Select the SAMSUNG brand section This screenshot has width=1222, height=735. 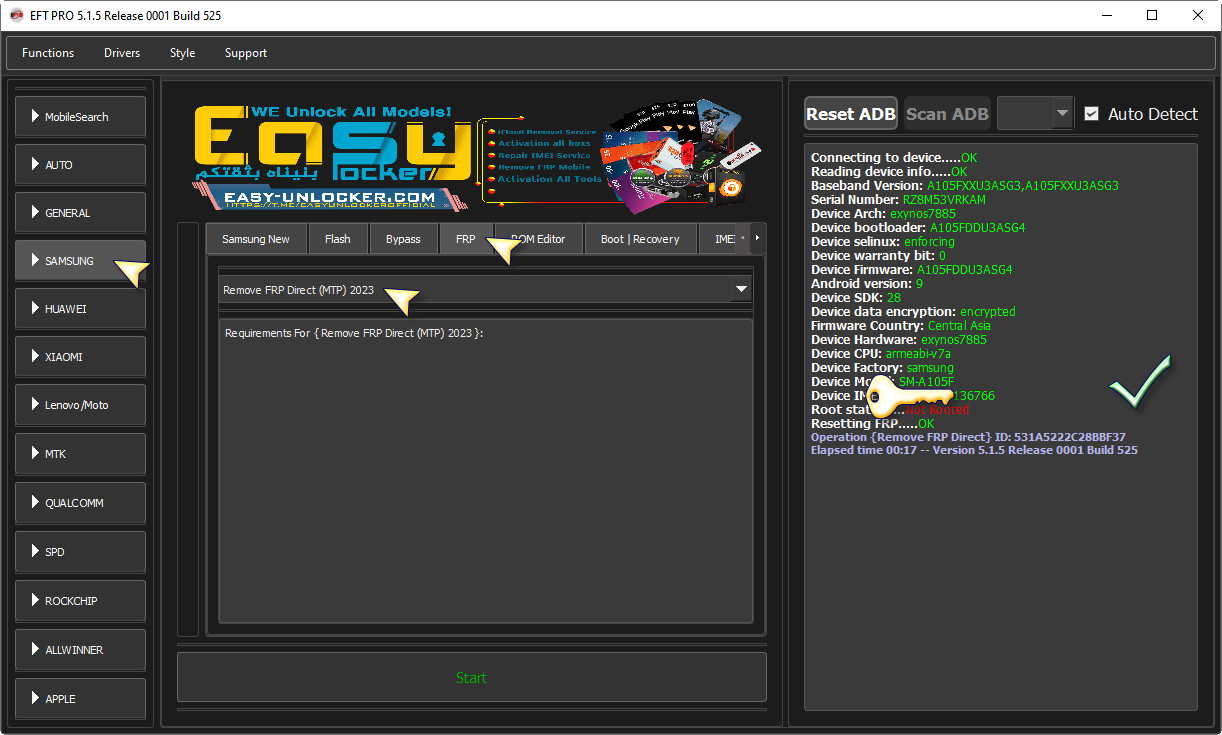point(81,261)
